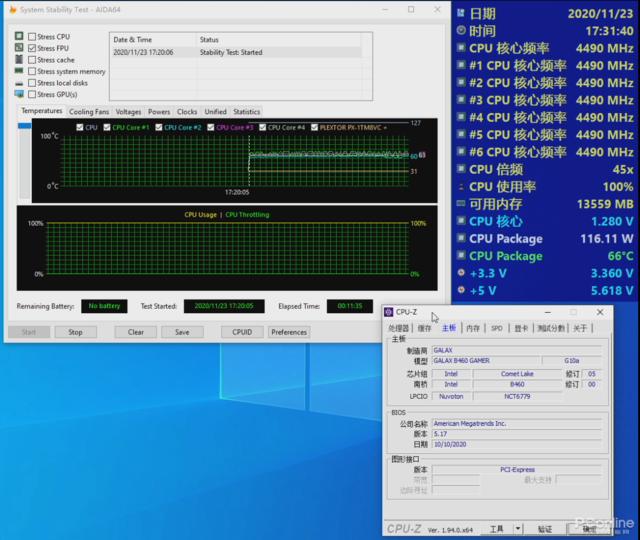
Task: Click memory icon beside 可用内存
Action: pyautogui.click(x=461, y=203)
